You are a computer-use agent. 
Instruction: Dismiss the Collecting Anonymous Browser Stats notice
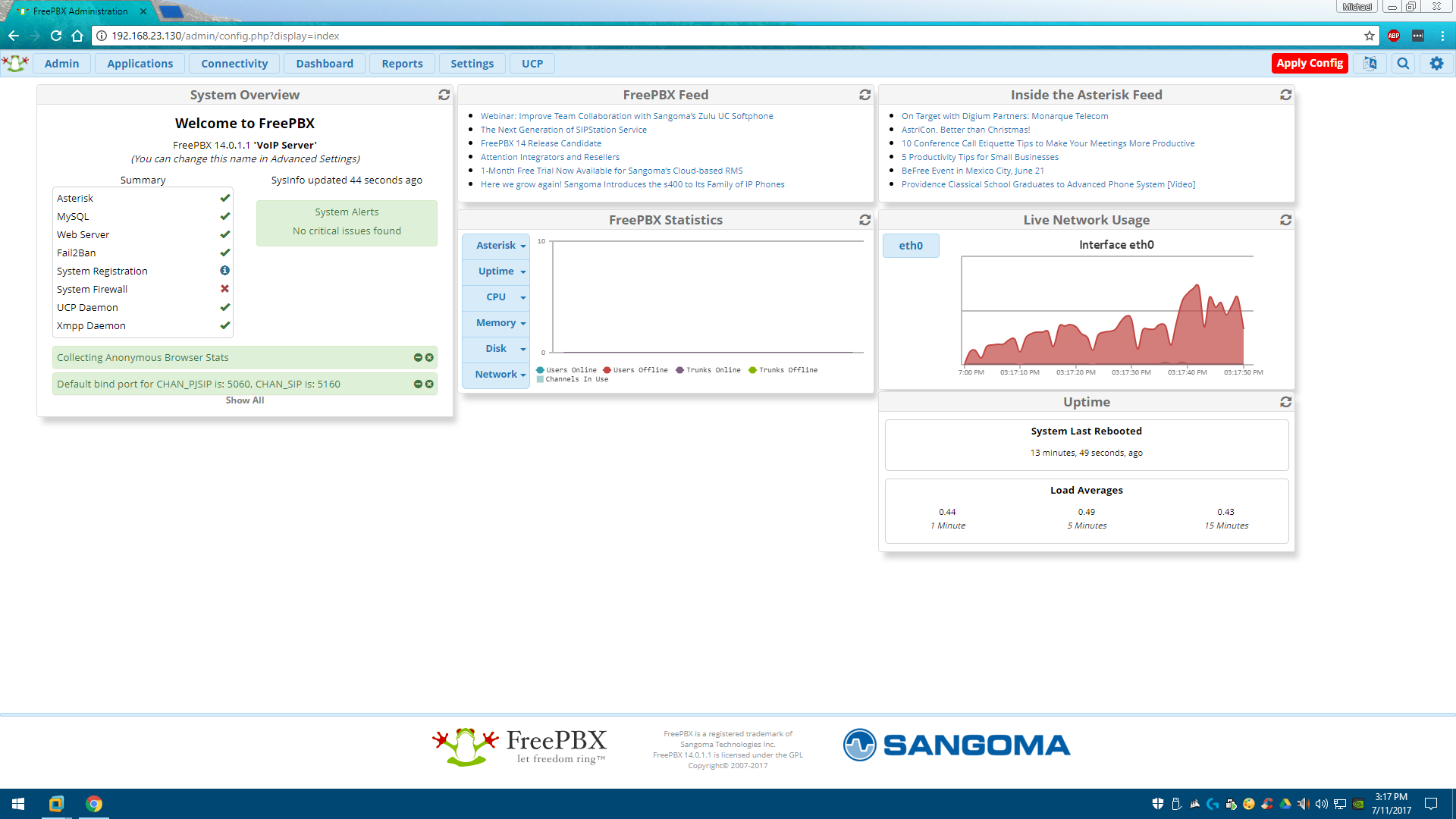point(429,358)
